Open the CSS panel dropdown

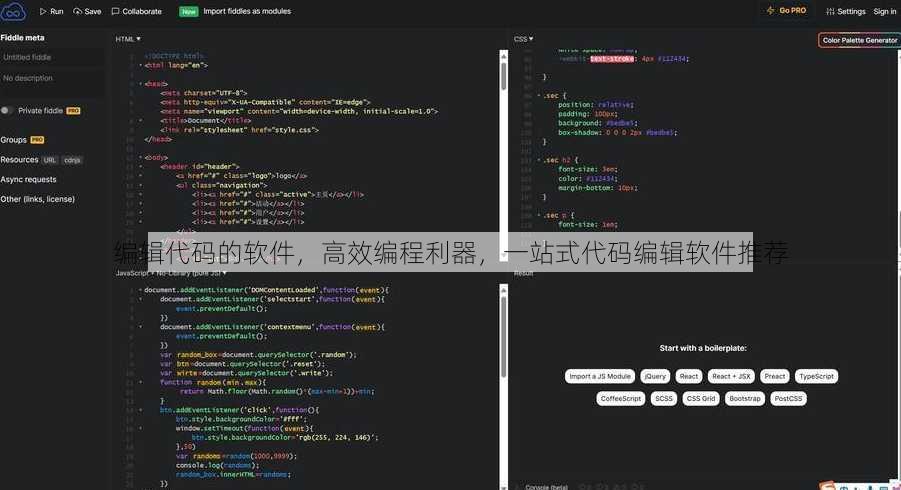pos(523,39)
